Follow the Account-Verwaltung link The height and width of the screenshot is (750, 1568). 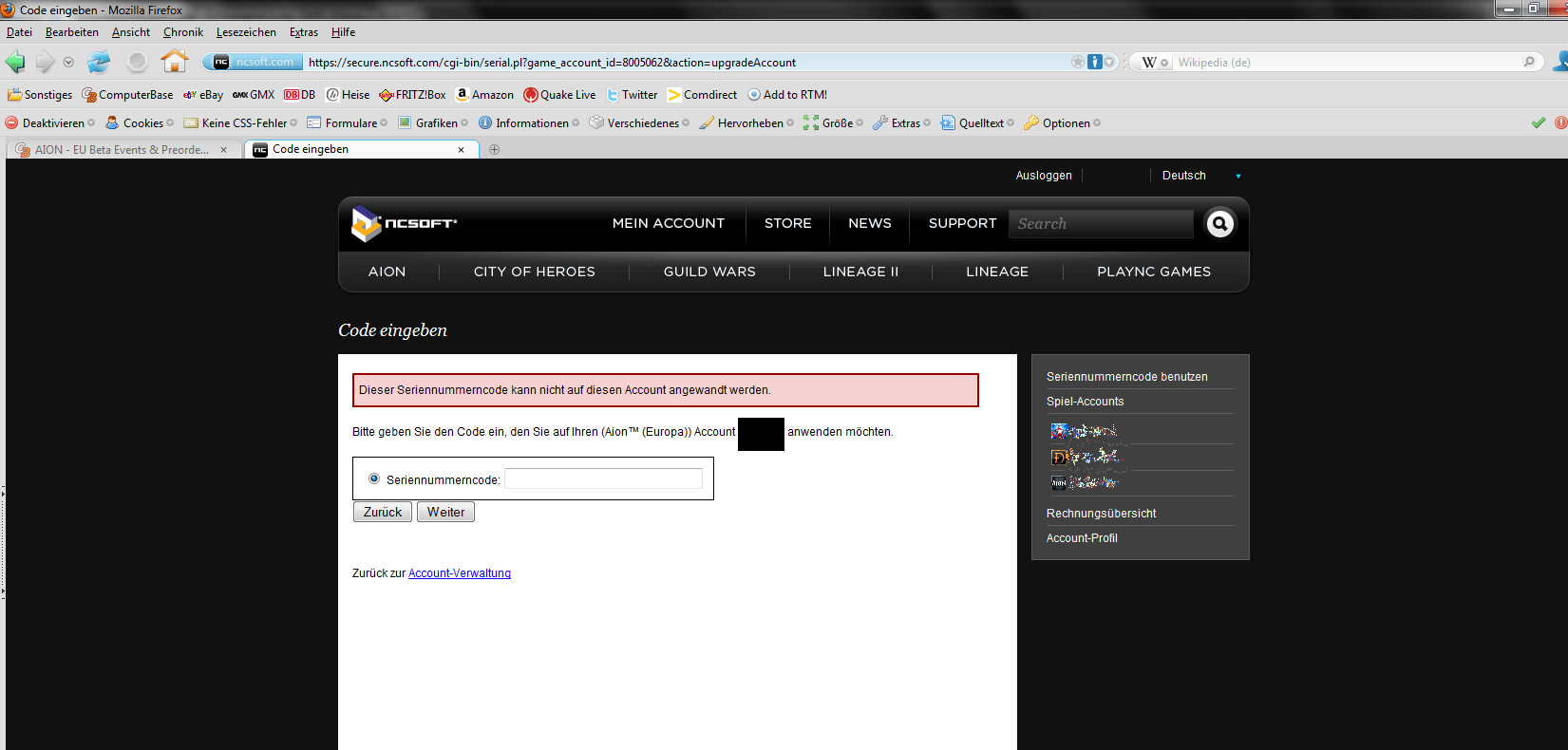460,573
